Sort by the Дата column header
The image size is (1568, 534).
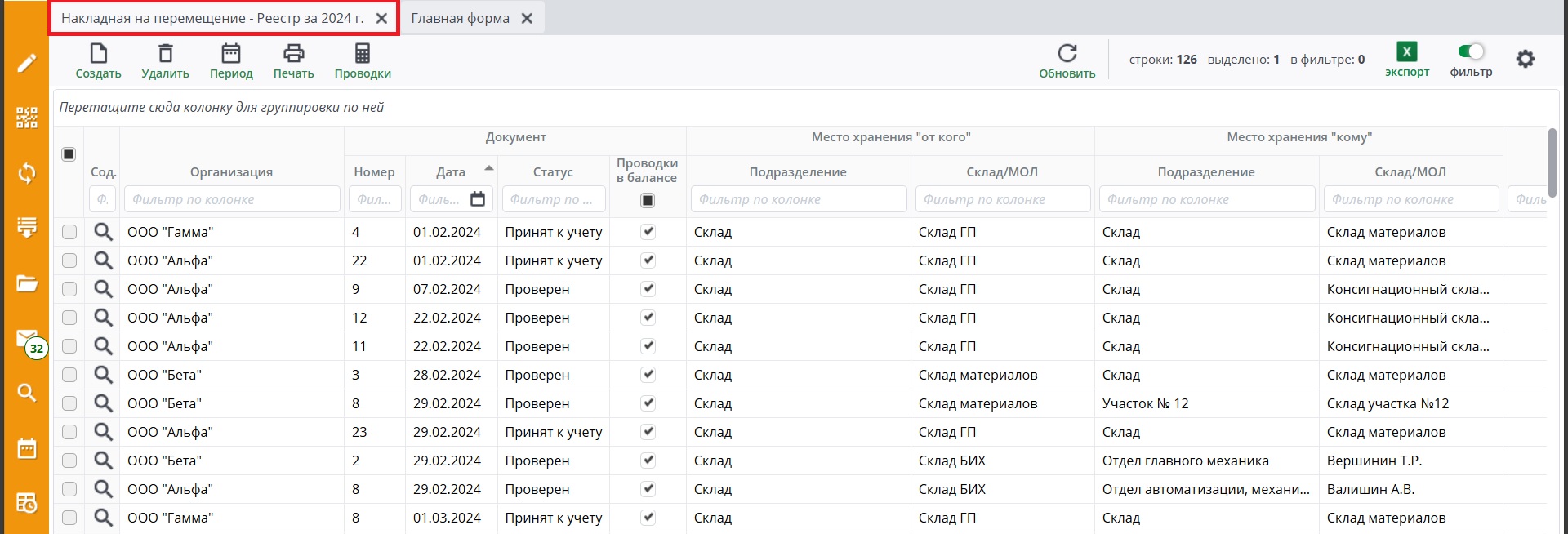click(x=451, y=171)
